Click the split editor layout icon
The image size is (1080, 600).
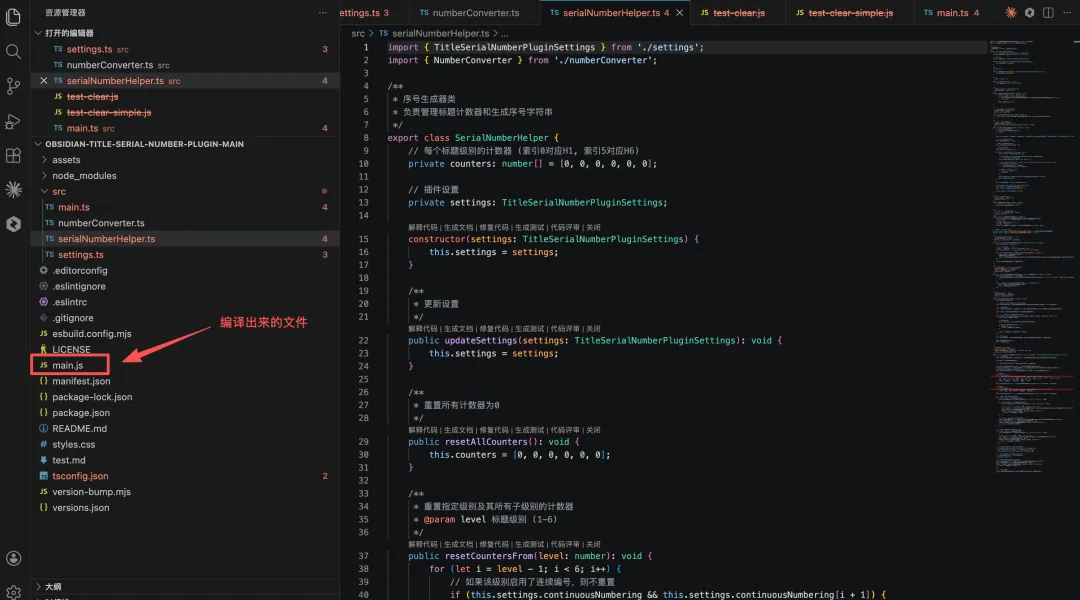pyautogui.click(x=1048, y=12)
